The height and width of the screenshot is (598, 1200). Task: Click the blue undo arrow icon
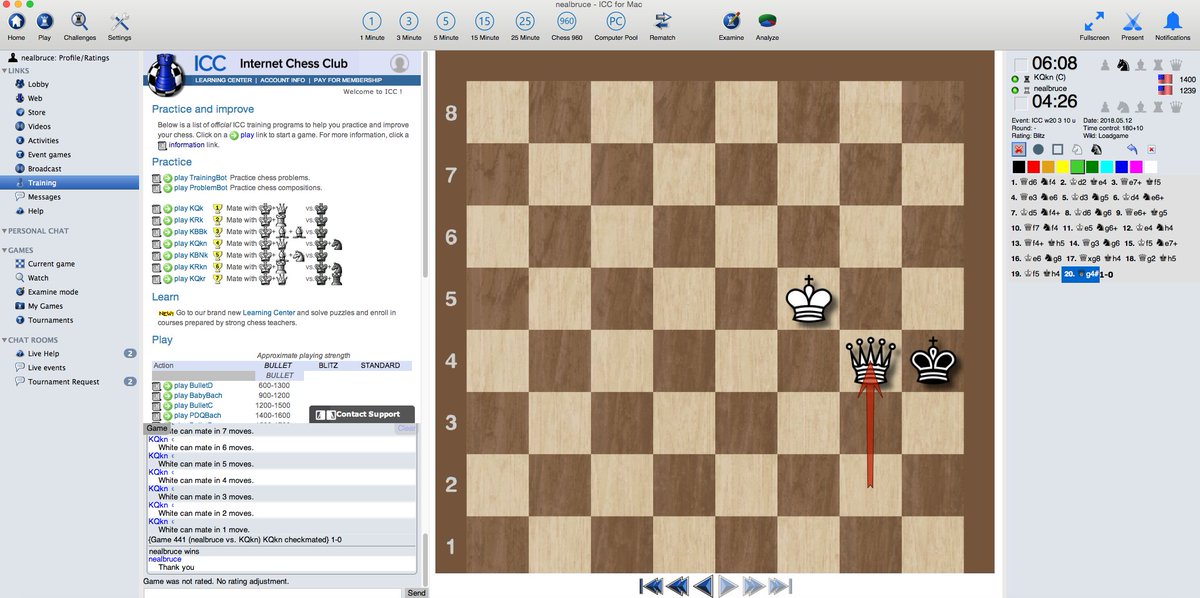click(1132, 149)
